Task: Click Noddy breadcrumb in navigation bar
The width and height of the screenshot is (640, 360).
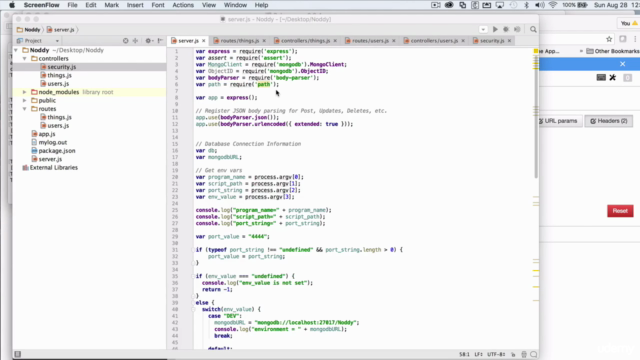Action: [x=29, y=30]
